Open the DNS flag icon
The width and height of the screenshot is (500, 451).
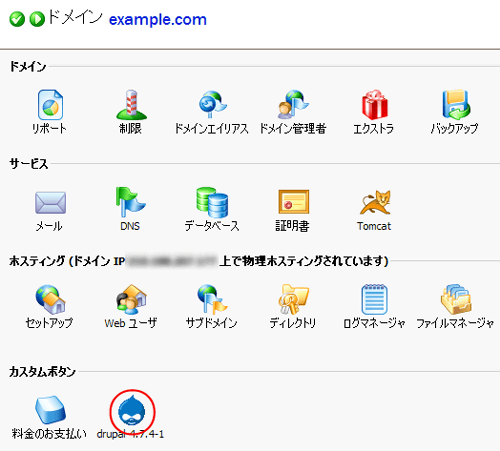pos(130,202)
